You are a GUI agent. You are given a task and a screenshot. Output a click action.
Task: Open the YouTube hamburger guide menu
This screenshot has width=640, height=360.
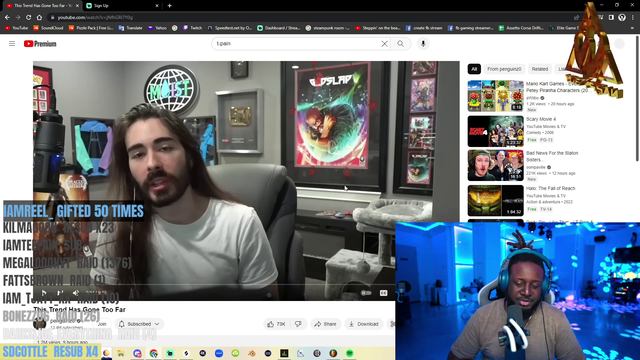(x=12, y=43)
